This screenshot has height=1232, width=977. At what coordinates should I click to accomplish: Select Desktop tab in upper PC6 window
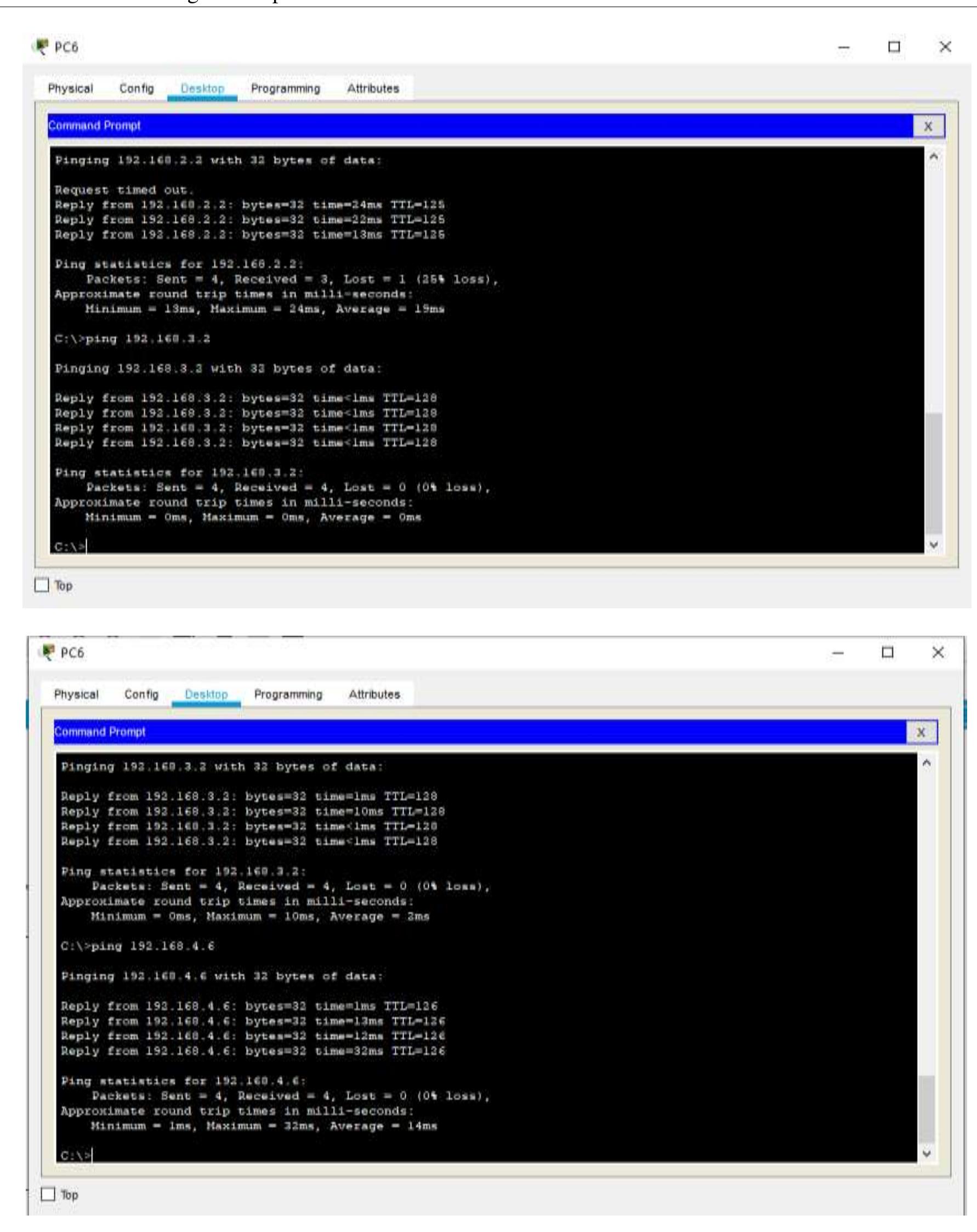[x=202, y=88]
